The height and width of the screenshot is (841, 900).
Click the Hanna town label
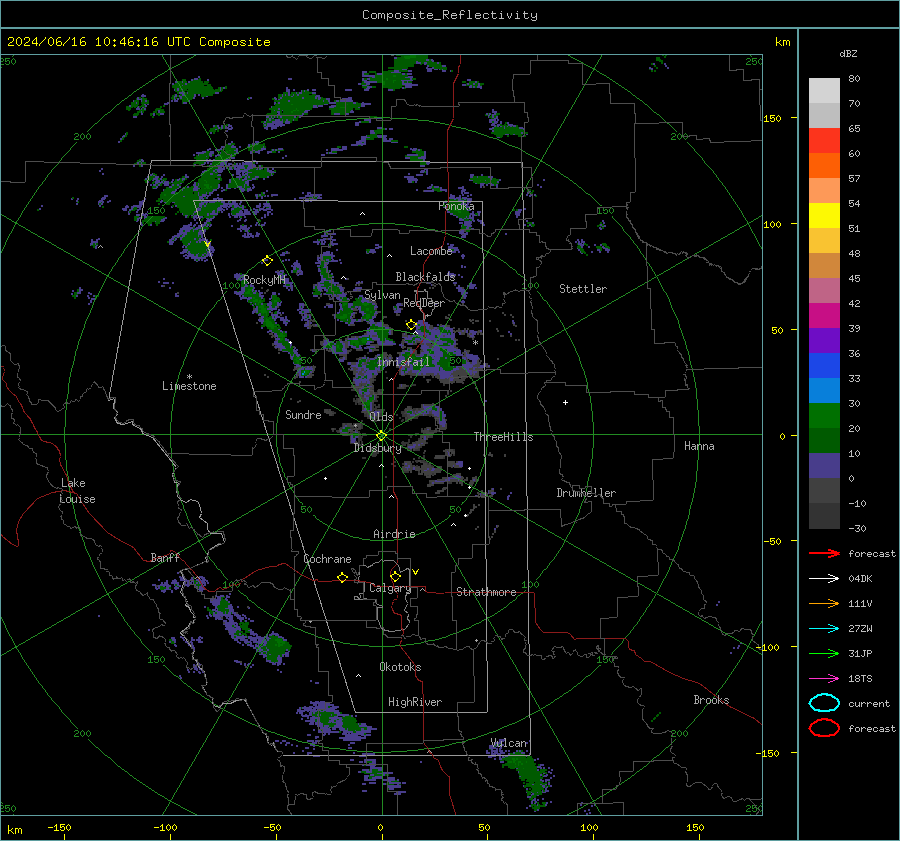(699, 446)
